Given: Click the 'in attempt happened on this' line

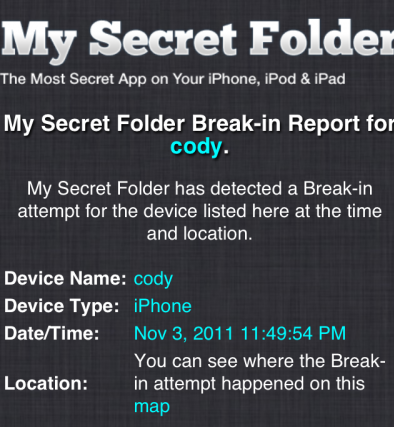Looking at the screenshot, I should click(x=249, y=384).
